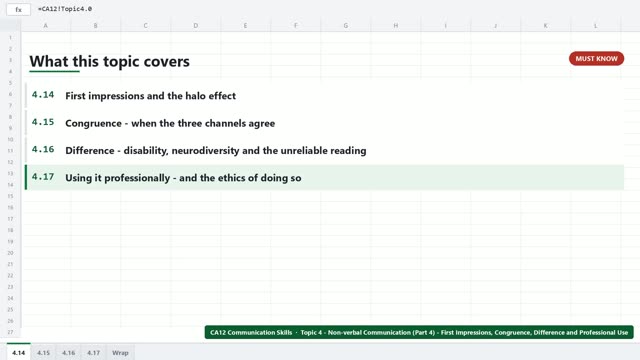
Task: Switch to the 4.17 sheet tab
Action: (93, 353)
